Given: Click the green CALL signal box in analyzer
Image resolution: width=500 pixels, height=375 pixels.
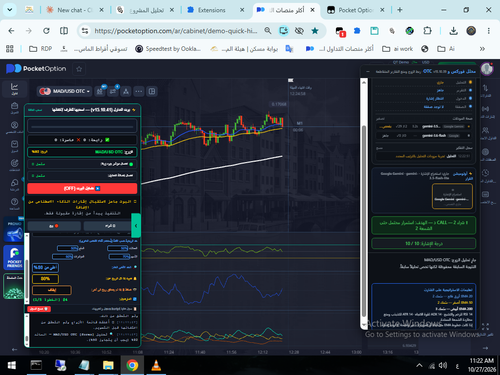Looking at the screenshot, I should click(423, 225).
